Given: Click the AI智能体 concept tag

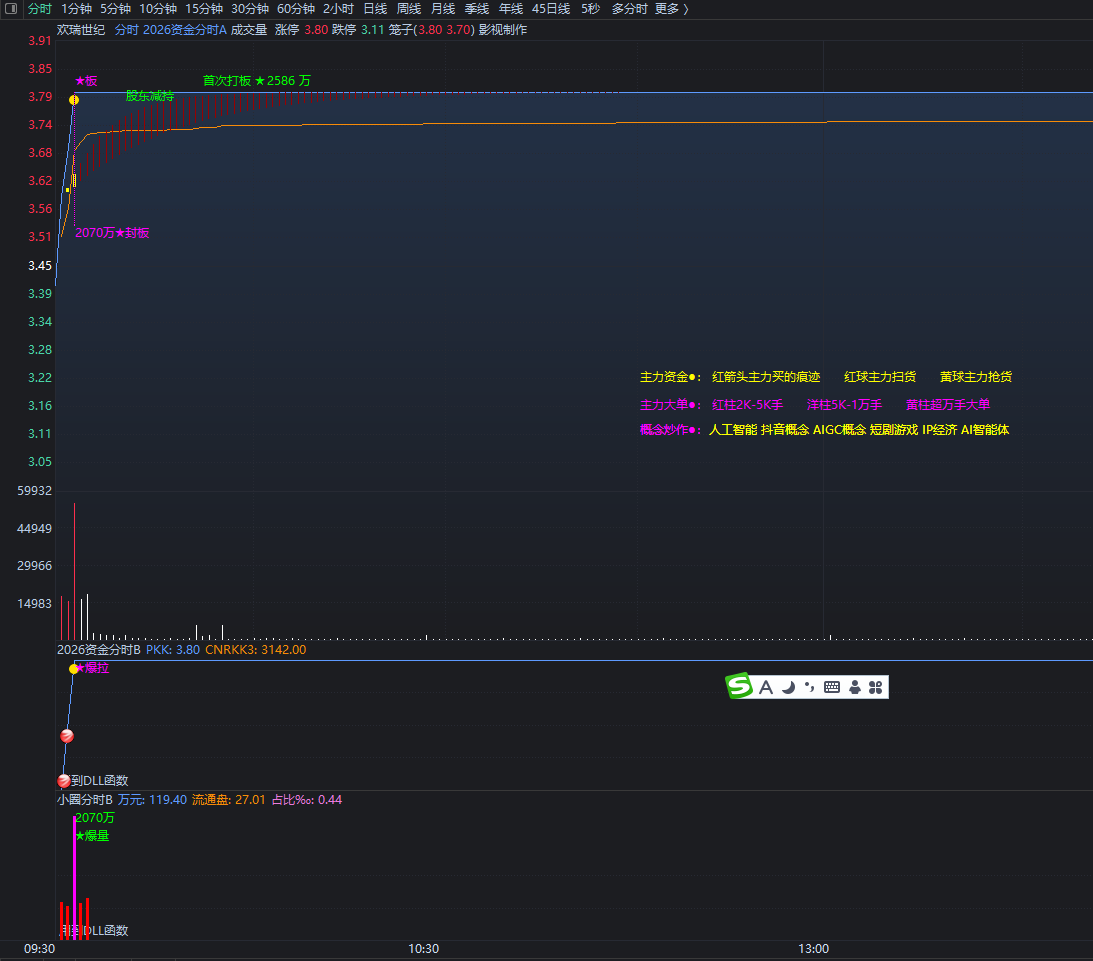Looking at the screenshot, I should click(985, 430).
